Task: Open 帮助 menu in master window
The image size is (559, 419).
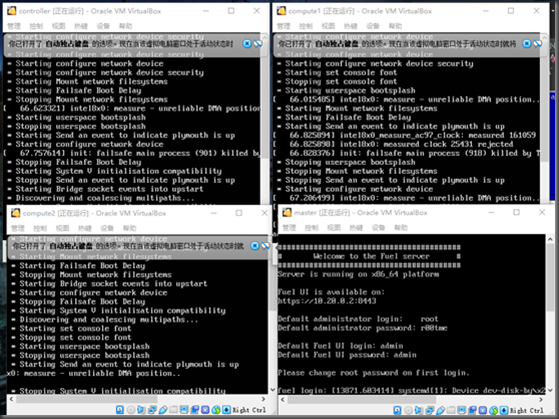Action: (x=401, y=228)
